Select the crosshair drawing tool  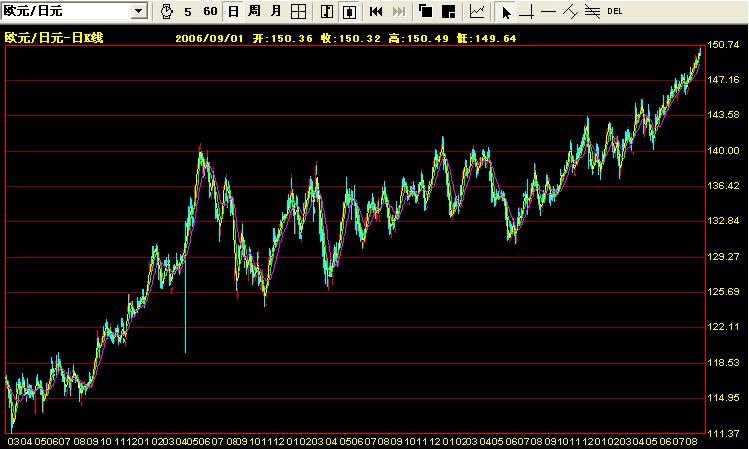pos(527,11)
